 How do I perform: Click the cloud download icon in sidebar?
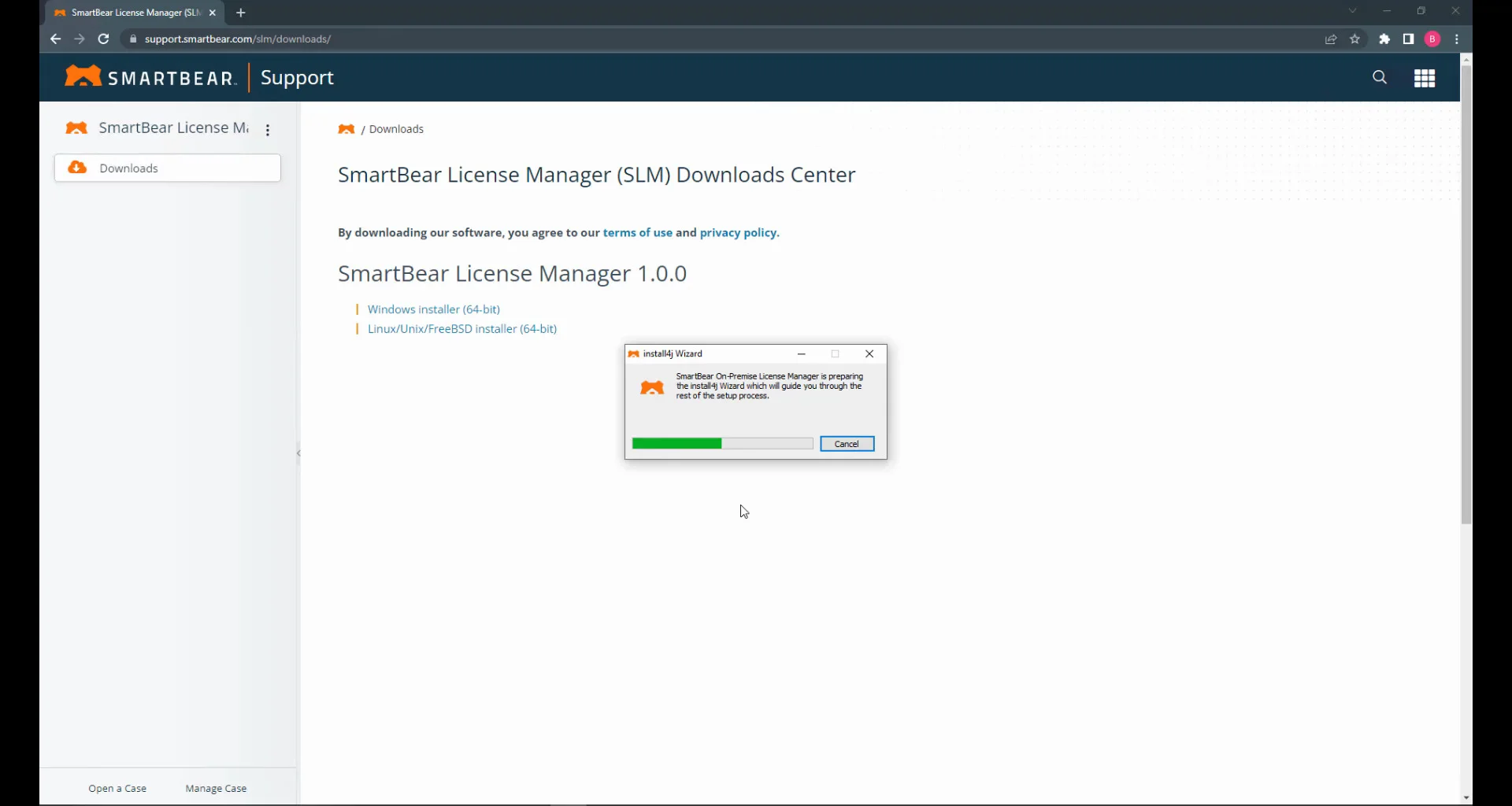click(x=77, y=168)
